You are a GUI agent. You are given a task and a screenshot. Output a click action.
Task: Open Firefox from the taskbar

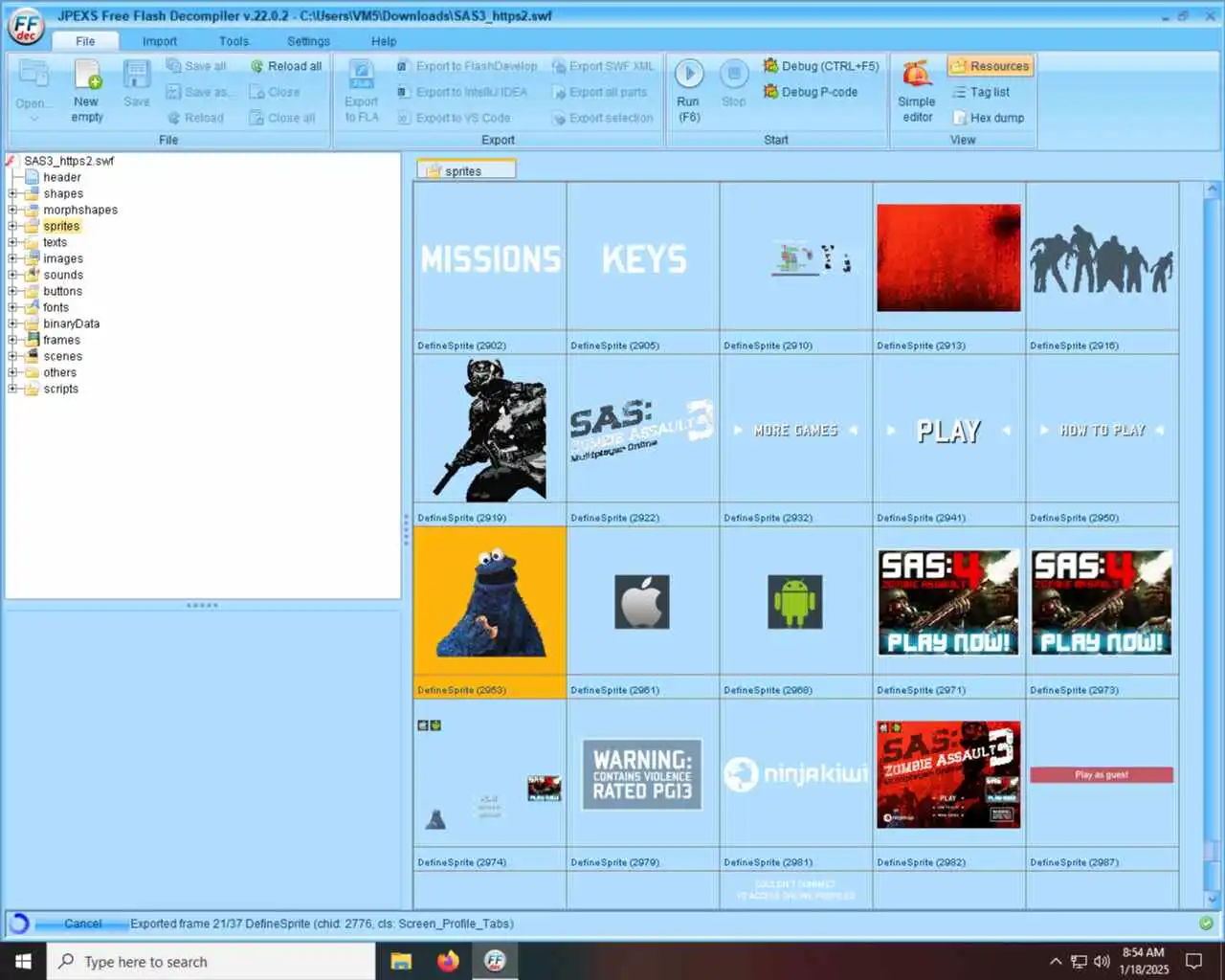click(x=448, y=961)
